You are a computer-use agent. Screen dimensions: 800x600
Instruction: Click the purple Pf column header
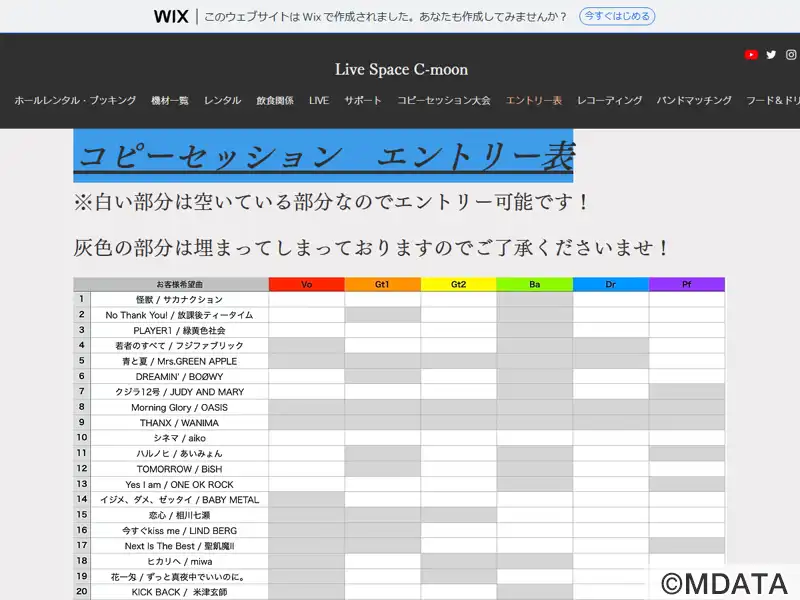click(687, 284)
